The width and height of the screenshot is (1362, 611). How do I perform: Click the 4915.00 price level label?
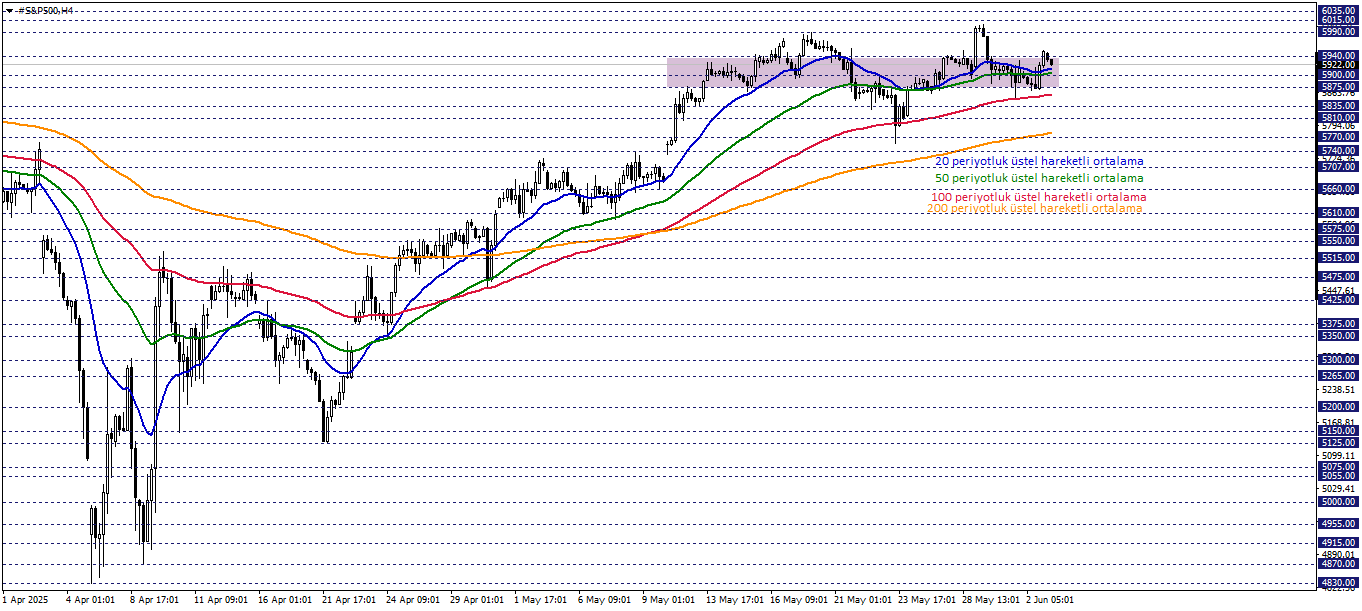(1338, 542)
